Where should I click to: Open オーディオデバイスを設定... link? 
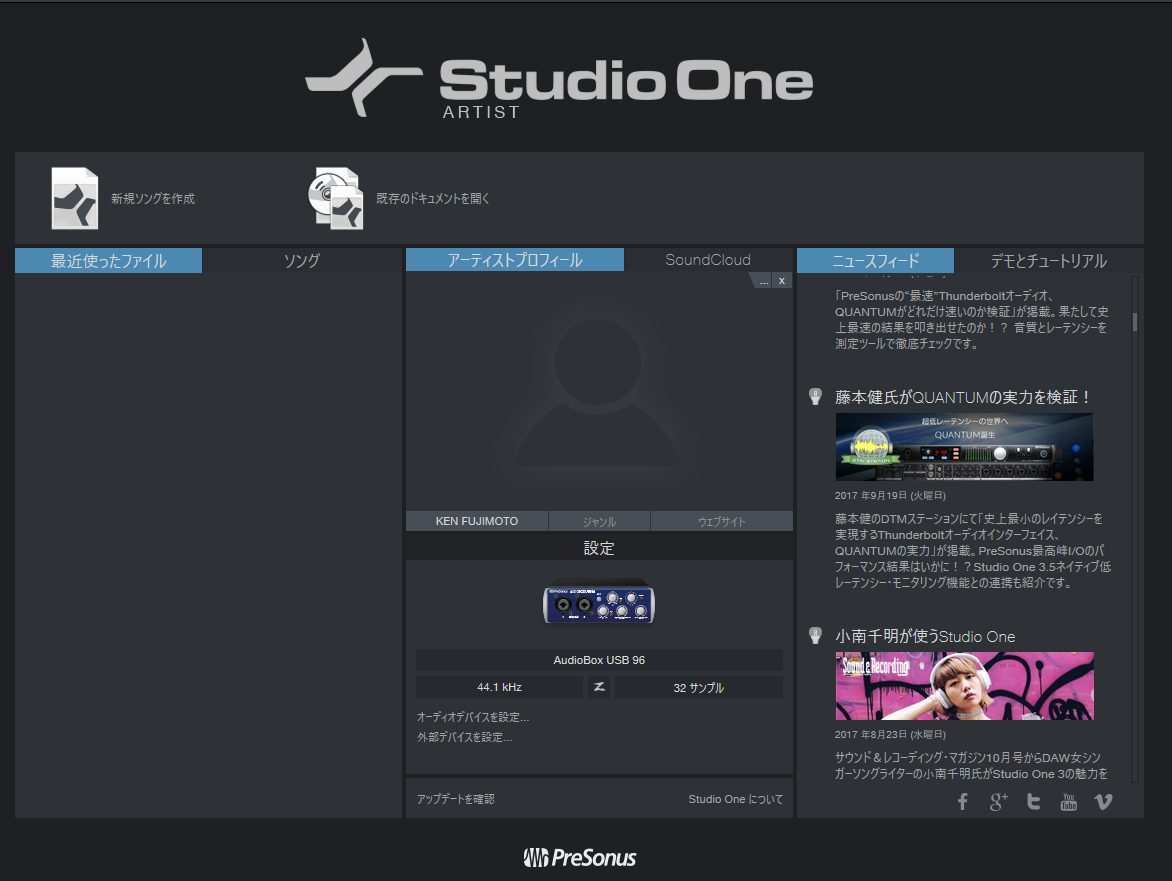click(472, 717)
